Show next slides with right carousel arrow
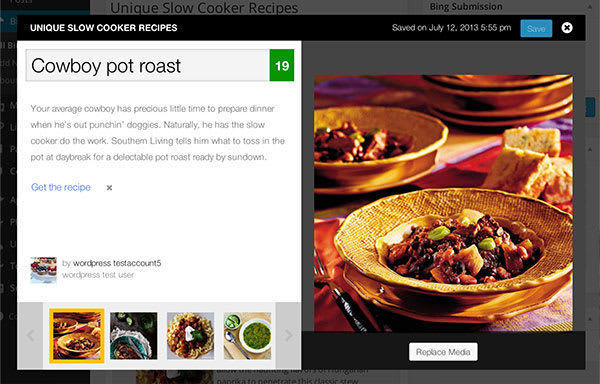This screenshot has height=384, width=600. pyautogui.click(x=288, y=335)
